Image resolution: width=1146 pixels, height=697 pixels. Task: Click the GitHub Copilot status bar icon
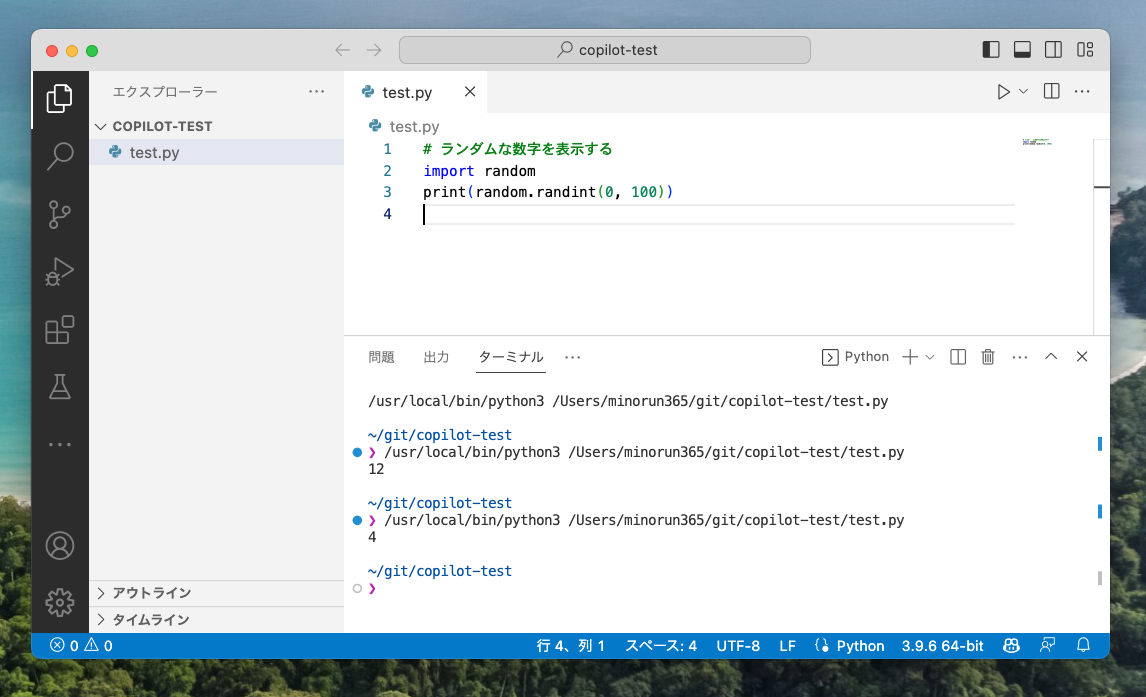click(x=1011, y=646)
